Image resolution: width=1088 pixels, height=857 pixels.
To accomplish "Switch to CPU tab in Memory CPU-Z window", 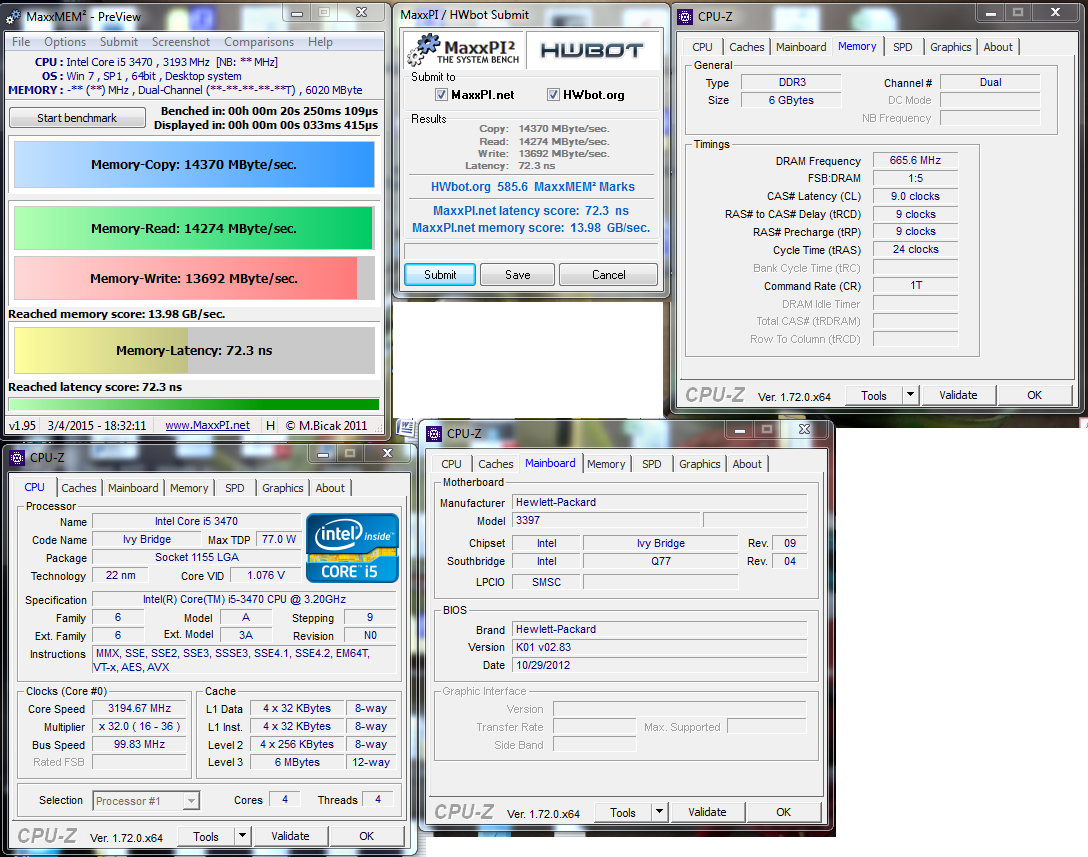I will click(702, 46).
